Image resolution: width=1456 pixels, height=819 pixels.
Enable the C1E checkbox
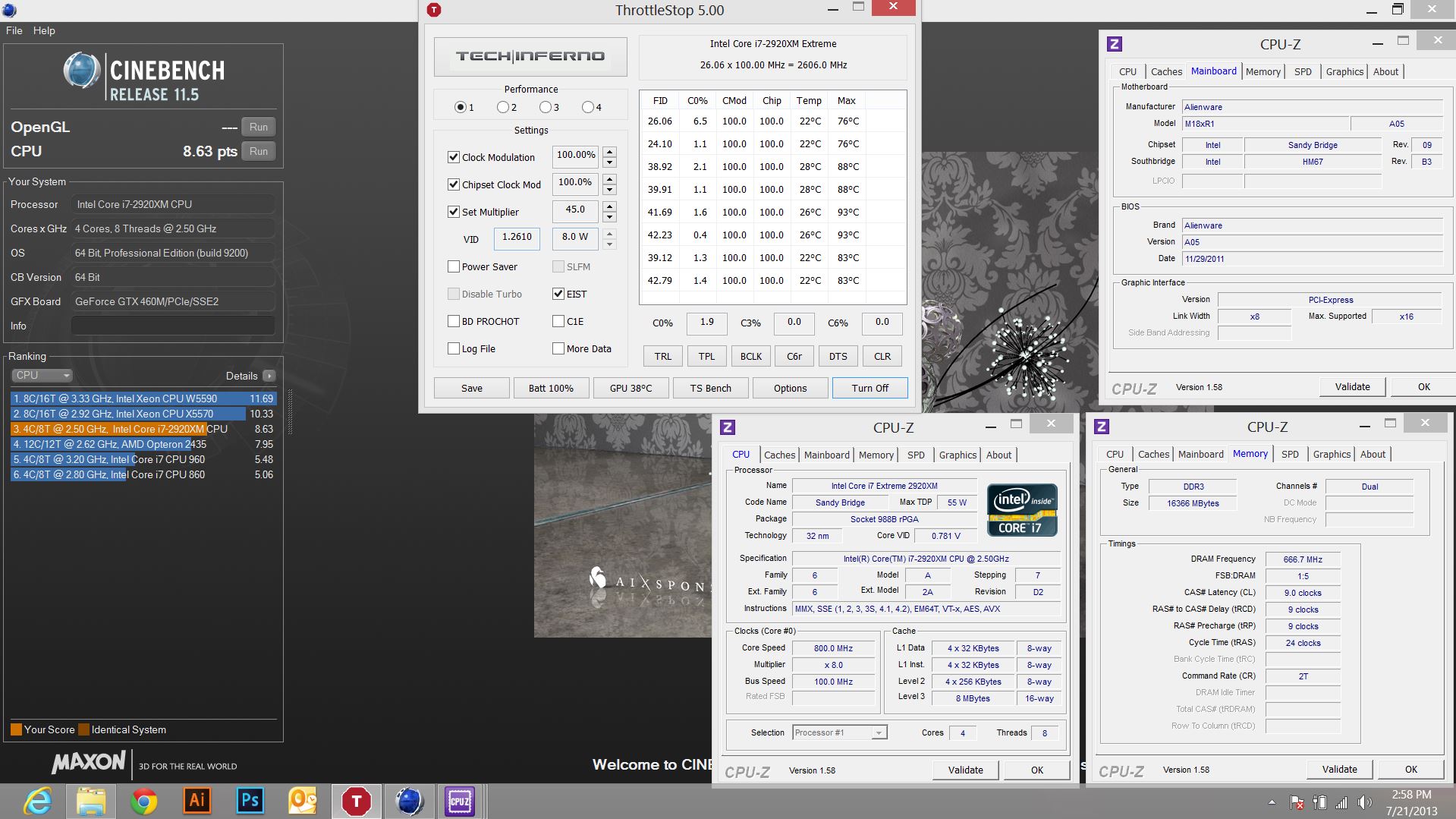tap(558, 321)
